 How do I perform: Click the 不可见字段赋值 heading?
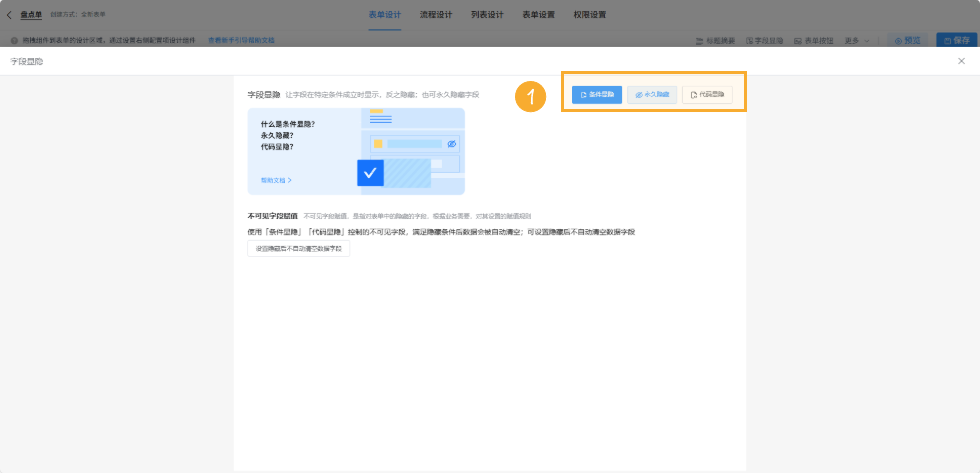click(x=272, y=216)
